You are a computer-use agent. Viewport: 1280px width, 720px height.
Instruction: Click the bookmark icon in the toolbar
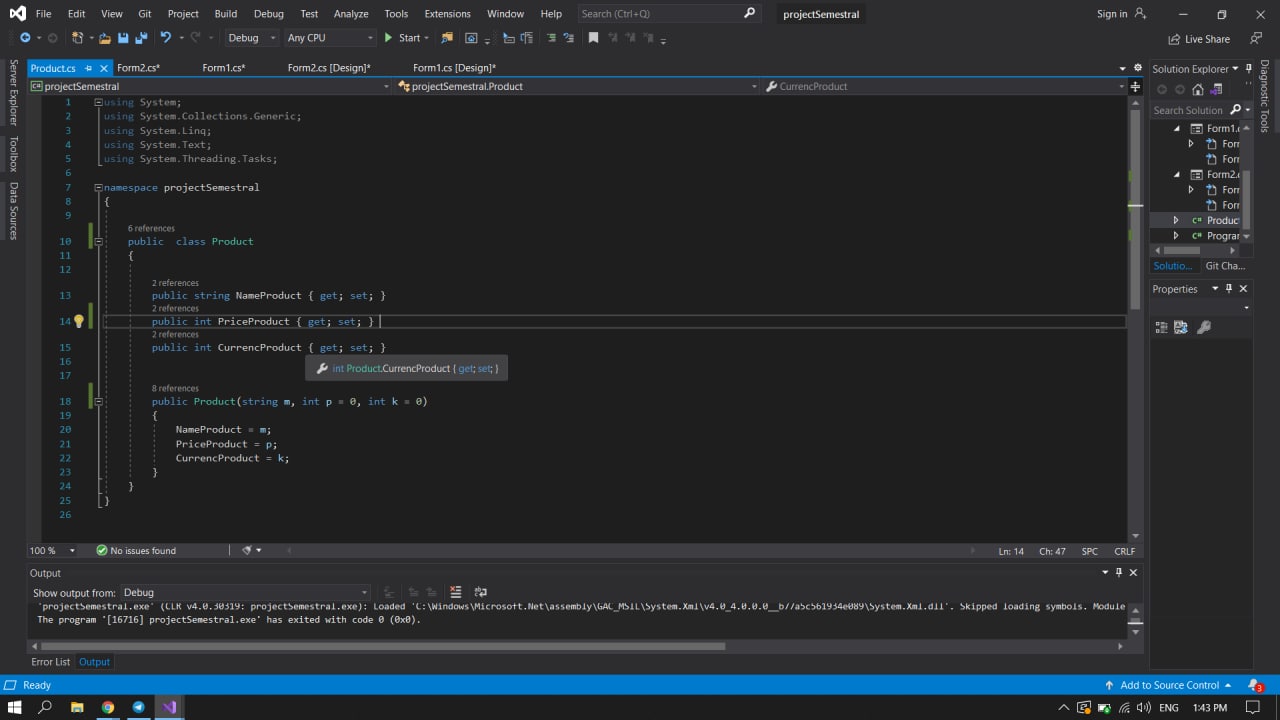coord(593,38)
